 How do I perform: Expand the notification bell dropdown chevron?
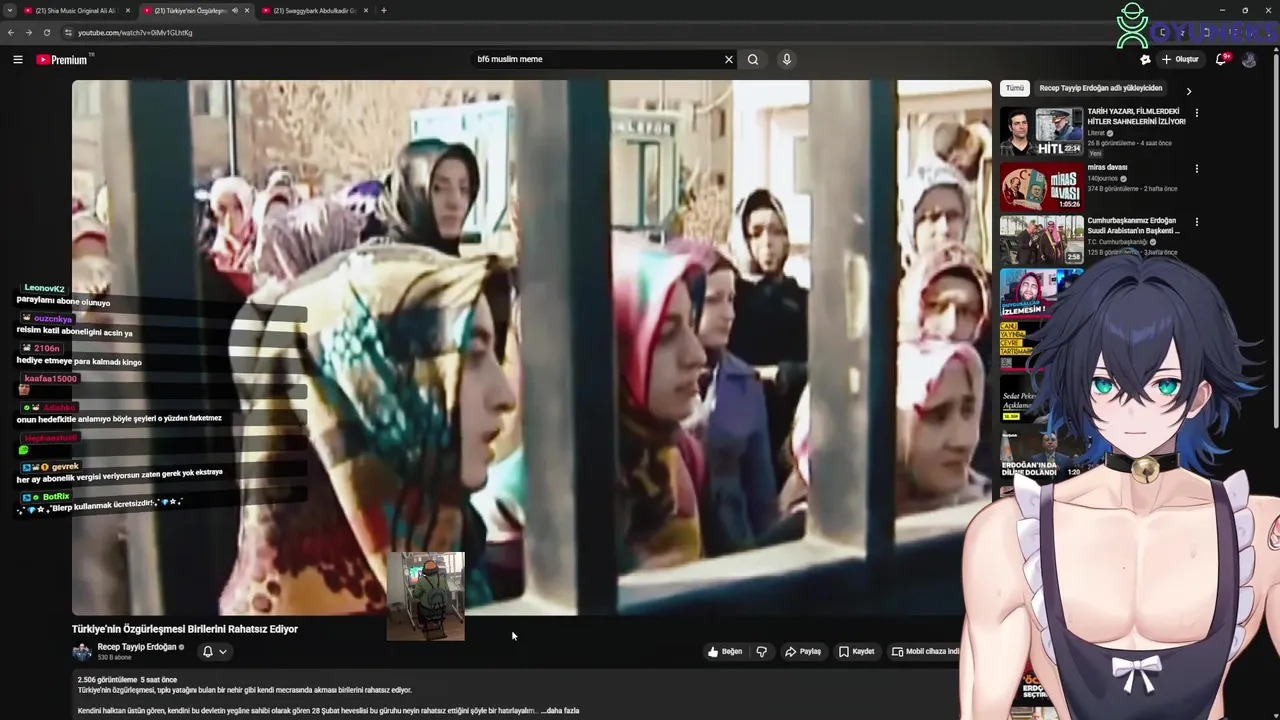point(223,651)
